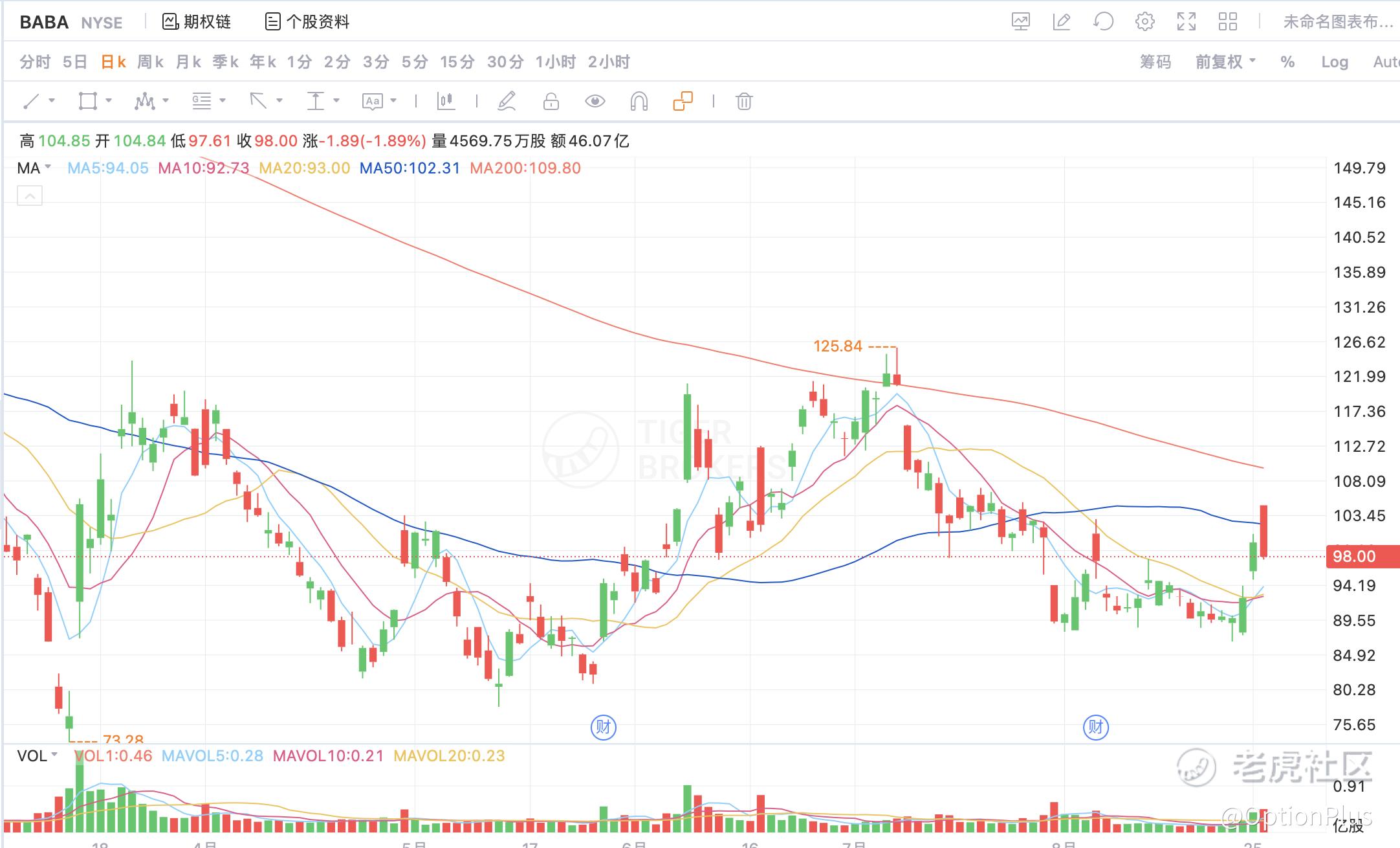Expand the 前复权 adjustment dropdown

point(1225,62)
